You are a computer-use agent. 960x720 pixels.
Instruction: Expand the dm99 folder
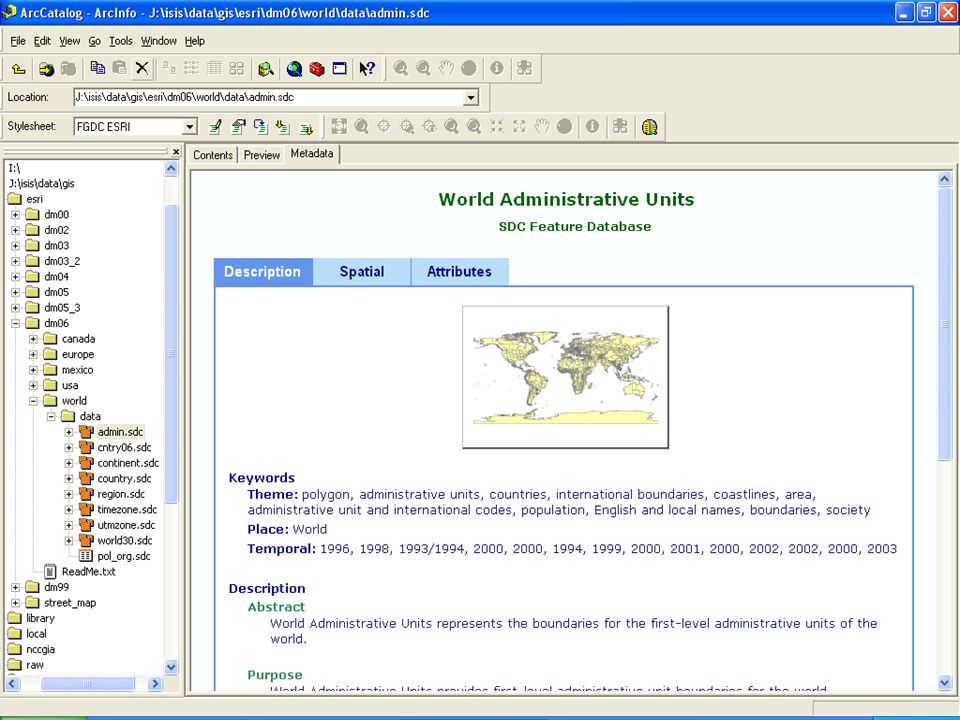(x=15, y=587)
